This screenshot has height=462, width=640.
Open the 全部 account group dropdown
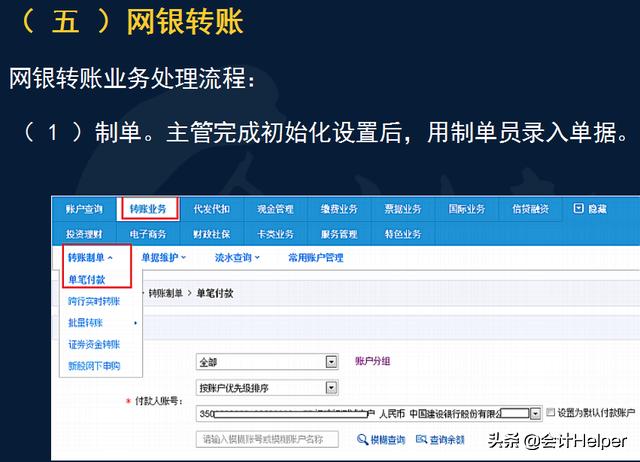[267, 362]
